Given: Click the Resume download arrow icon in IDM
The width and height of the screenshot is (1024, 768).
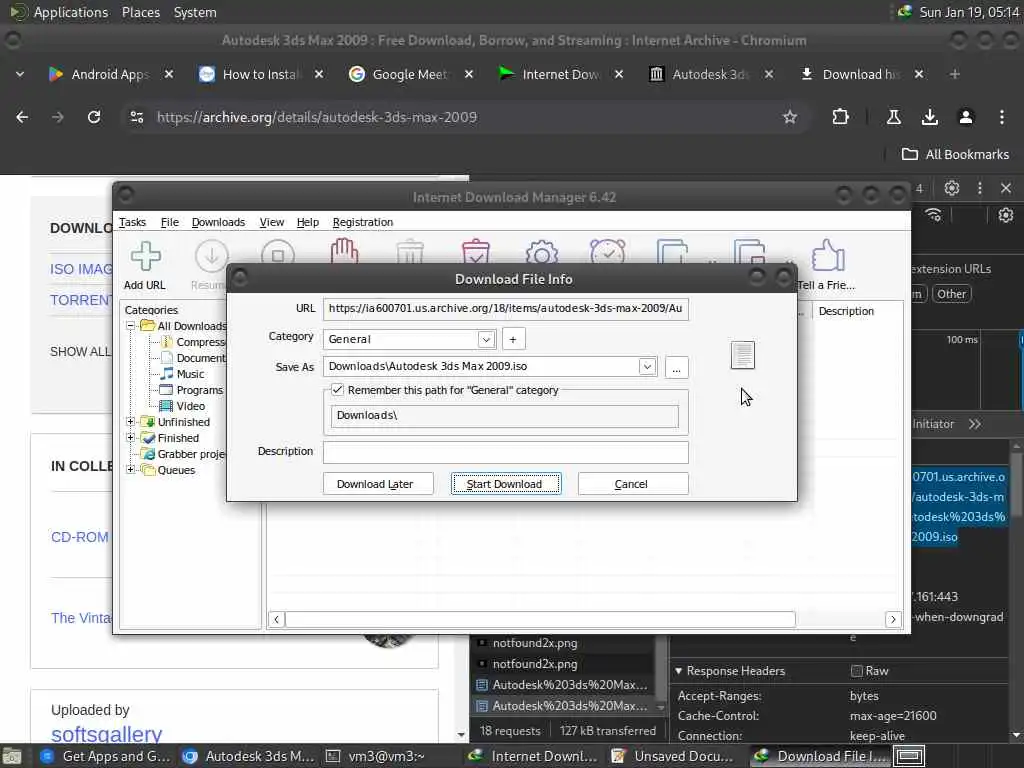Looking at the screenshot, I should [x=212, y=256].
